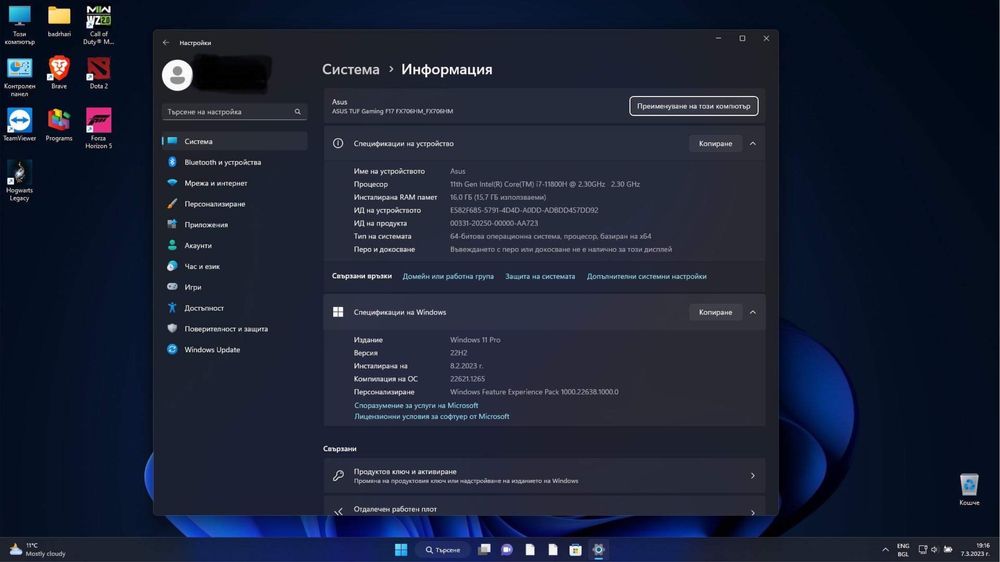Open Акаунти settings section
Screen dimensions: 1000x562
[x=234, y=246]
